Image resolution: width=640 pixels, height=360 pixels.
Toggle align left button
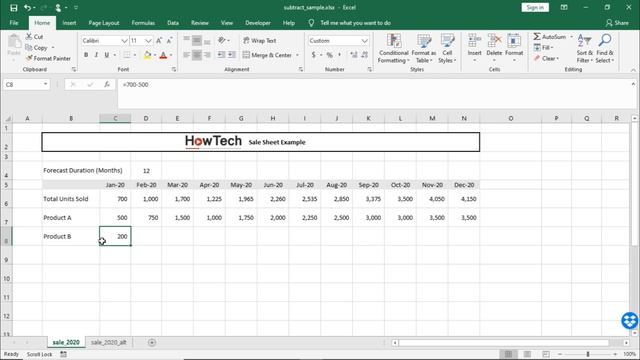(187, 55)
